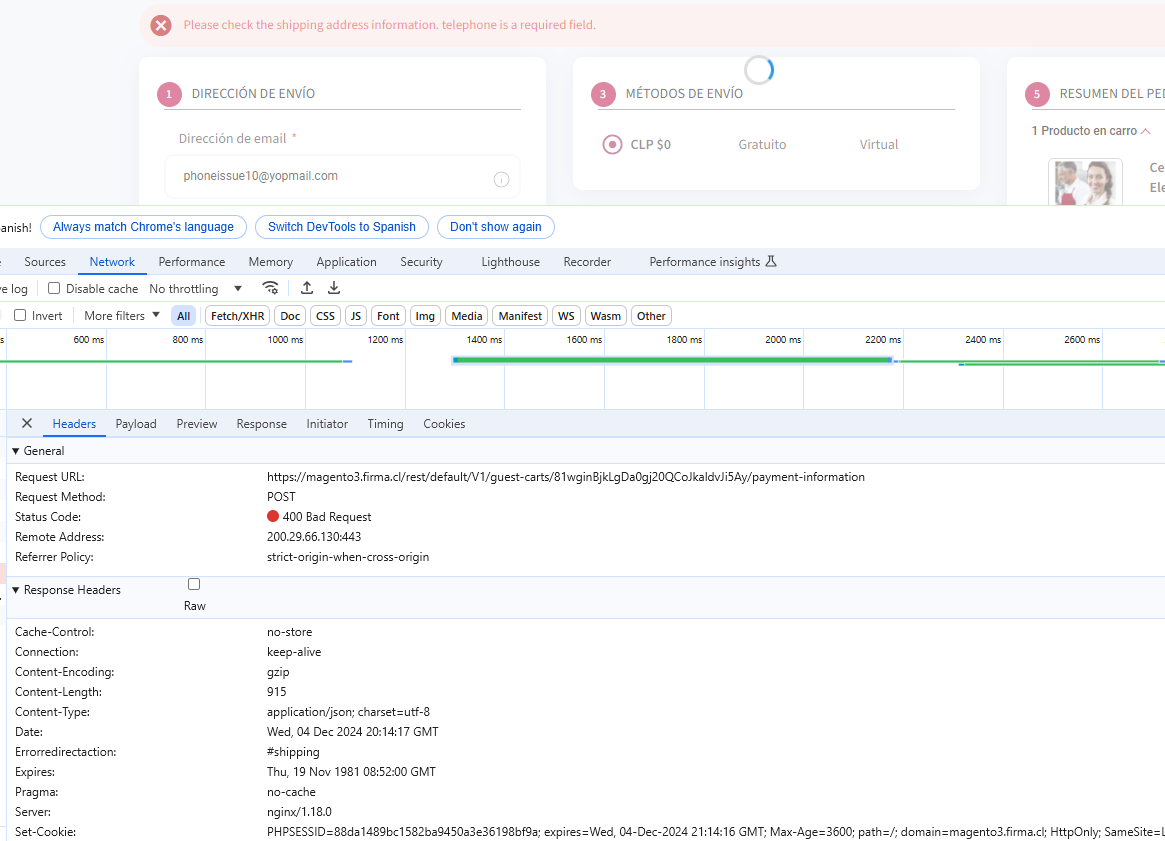Filter requests by Fetch/XHR
The height and width of the screenshot is (841, 1165).
(x=236, y=315)
